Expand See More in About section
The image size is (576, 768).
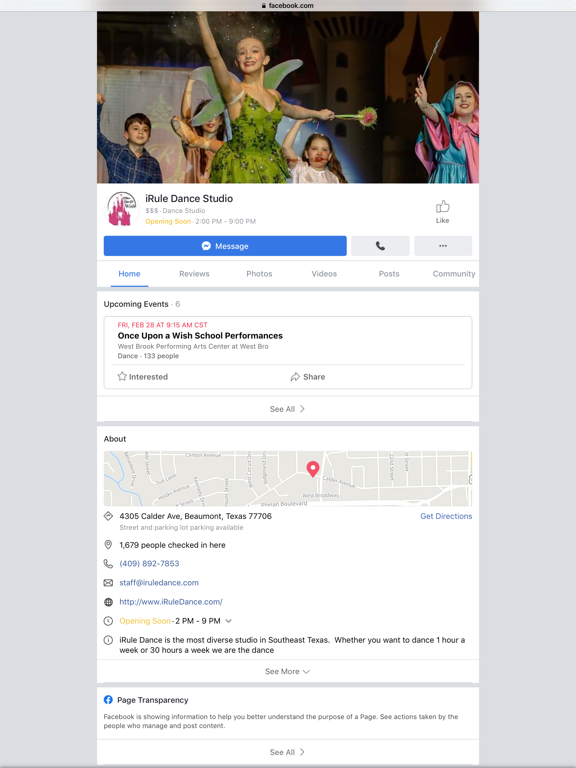(288, 672)
